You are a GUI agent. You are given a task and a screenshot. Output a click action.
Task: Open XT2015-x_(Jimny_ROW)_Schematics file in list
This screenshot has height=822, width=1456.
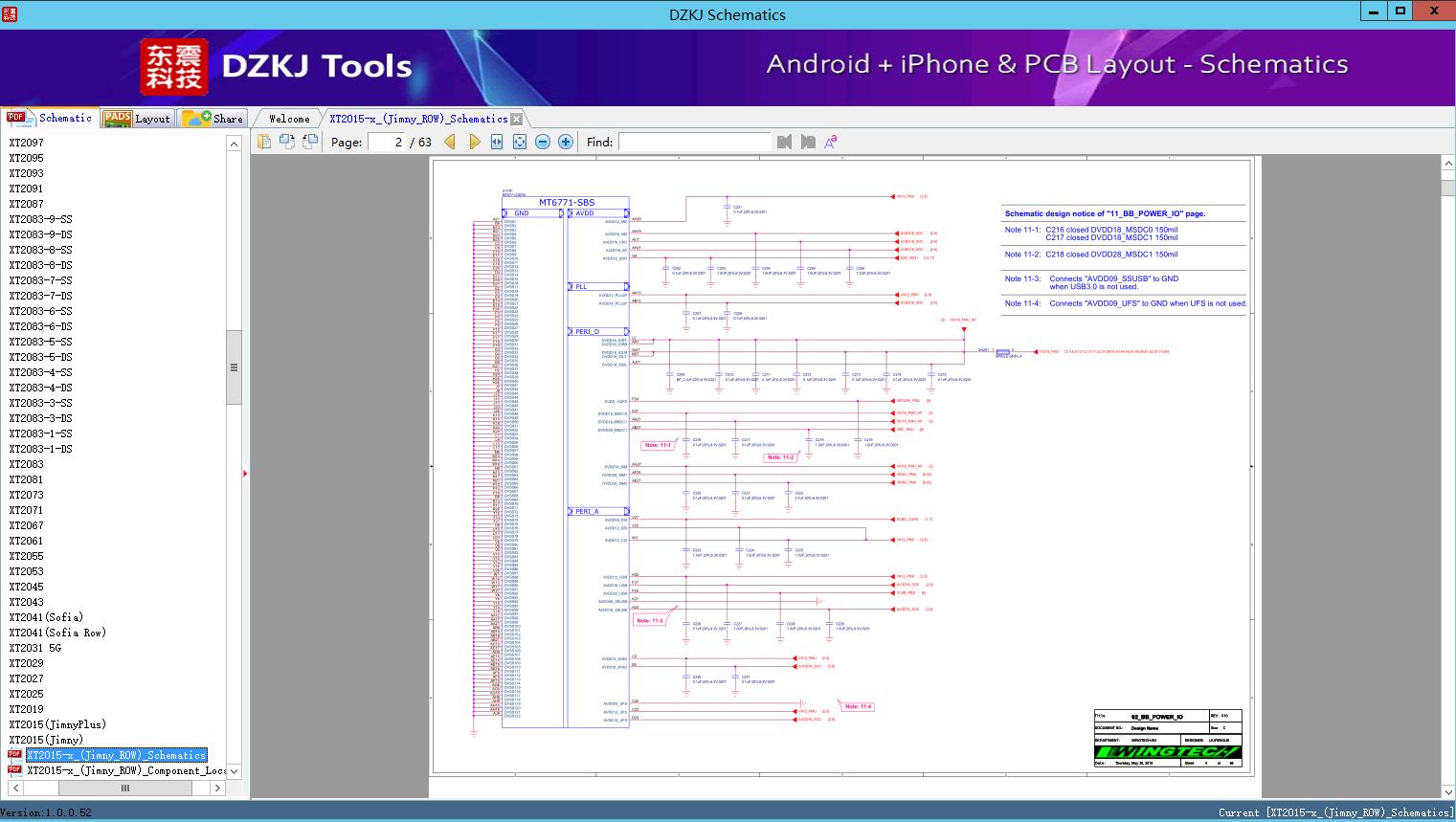pyautogui.click(x=117, y=755)
